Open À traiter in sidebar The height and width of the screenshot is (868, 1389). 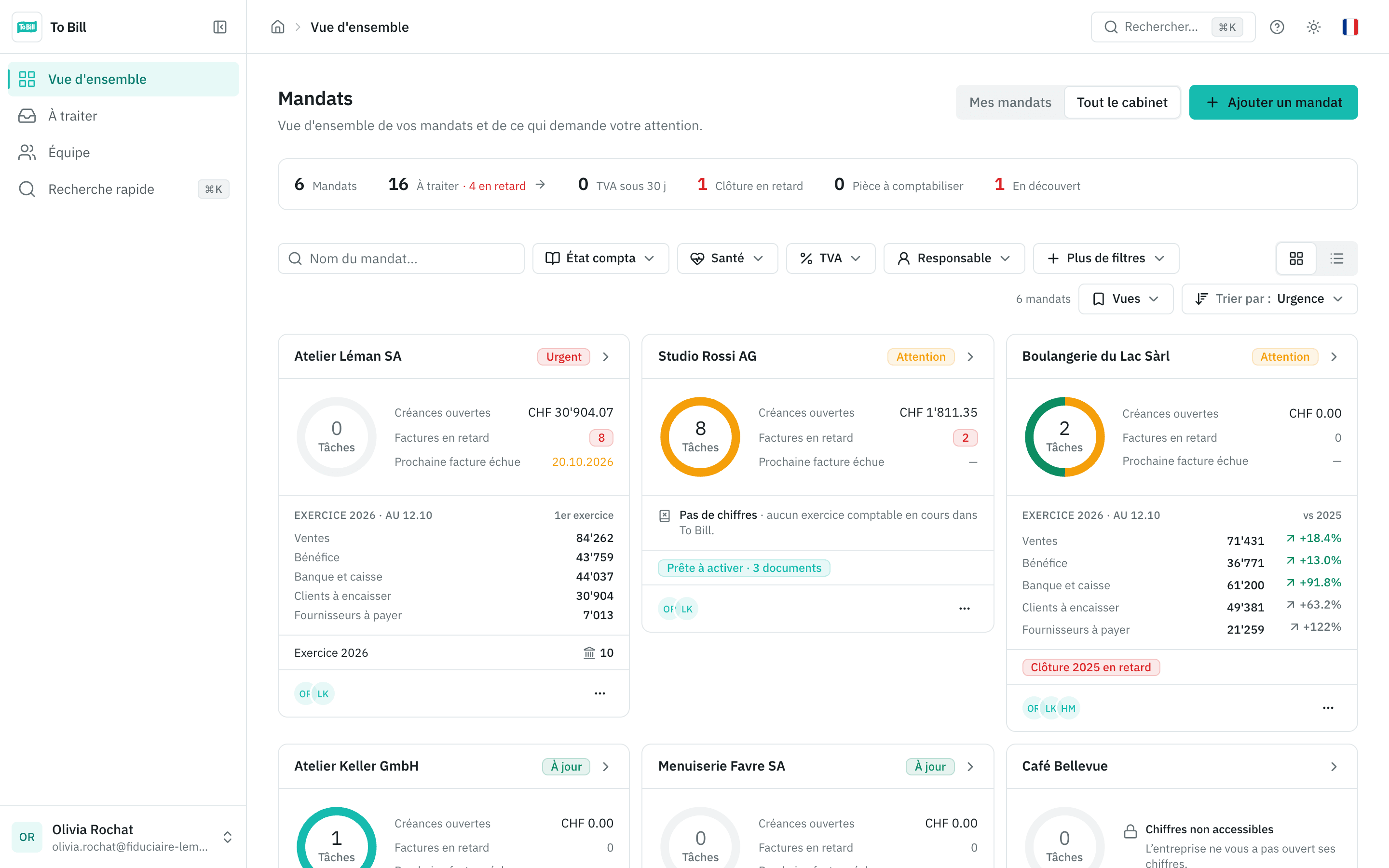[123, 116]
